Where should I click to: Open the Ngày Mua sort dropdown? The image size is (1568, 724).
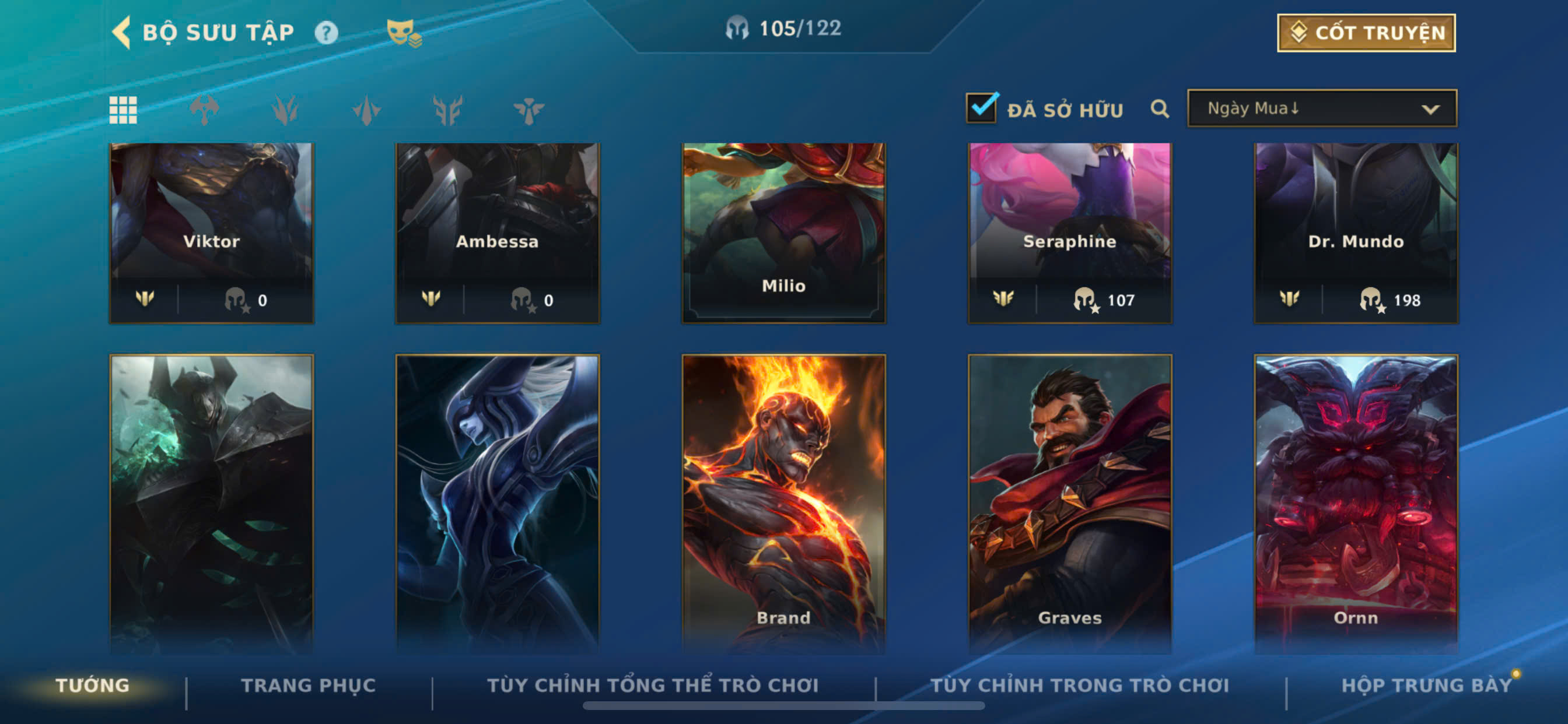pos(1321,108)
